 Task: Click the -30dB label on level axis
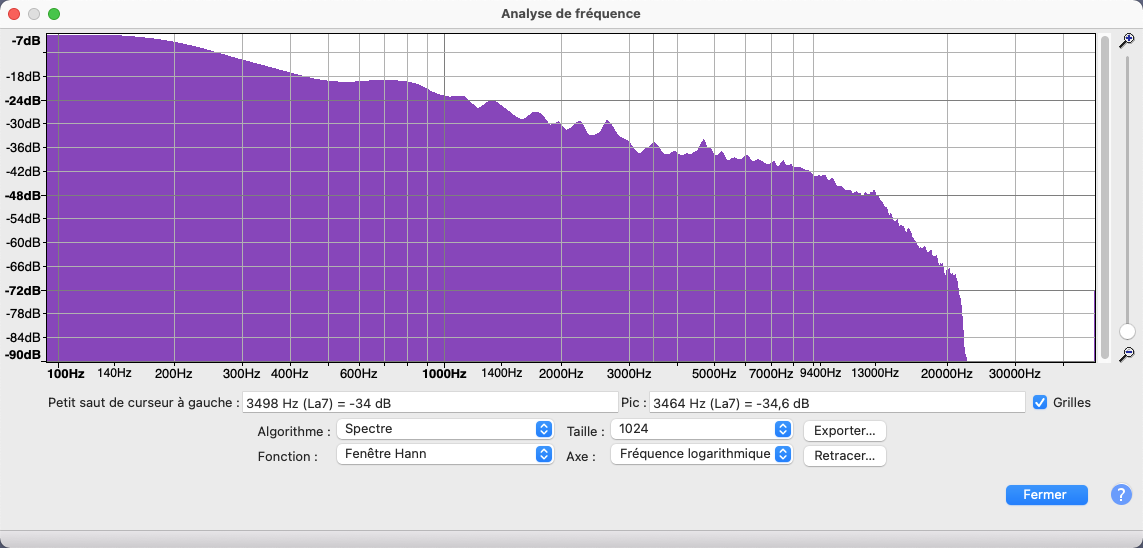coord(23,124)
